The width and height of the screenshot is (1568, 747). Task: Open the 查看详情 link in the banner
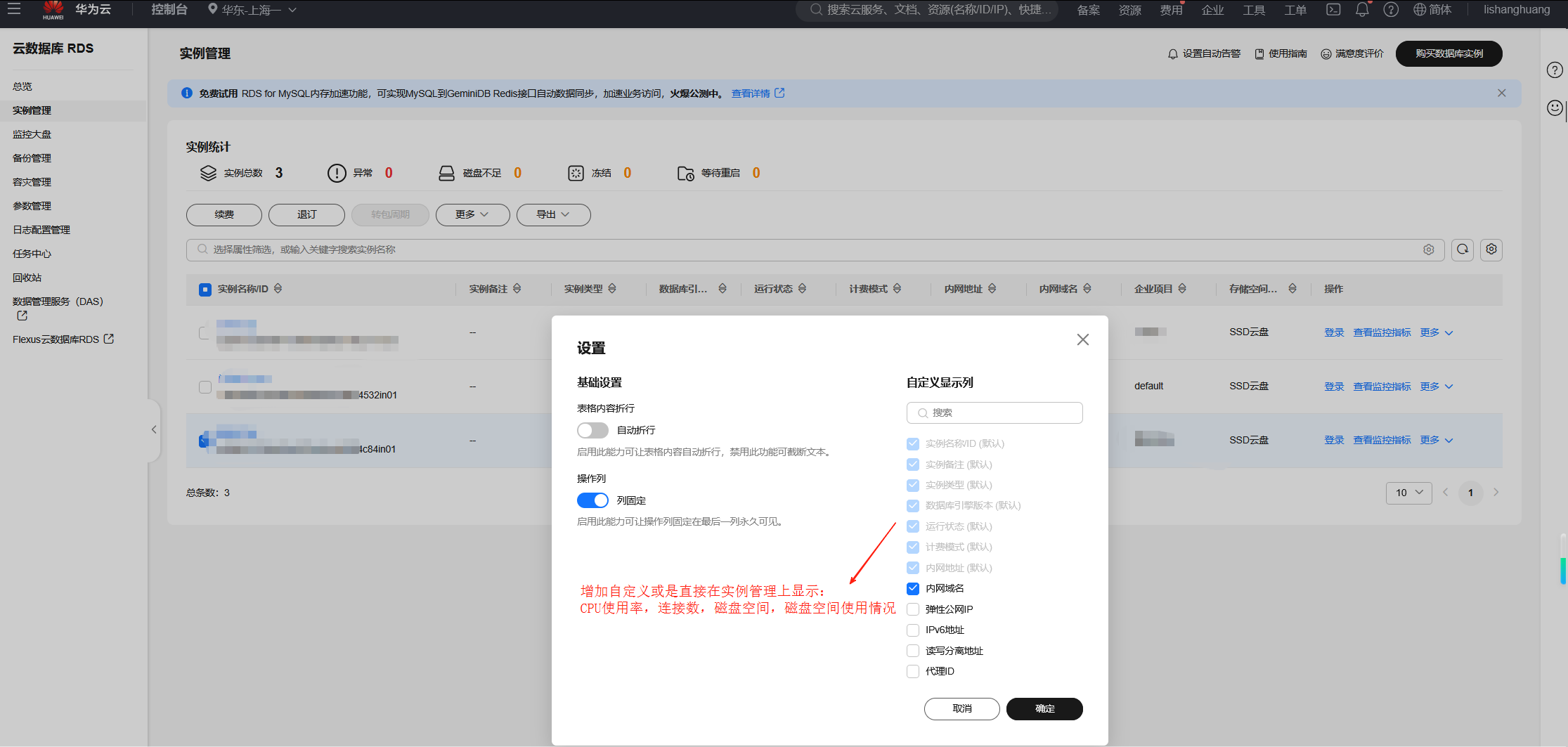[758, 93]
